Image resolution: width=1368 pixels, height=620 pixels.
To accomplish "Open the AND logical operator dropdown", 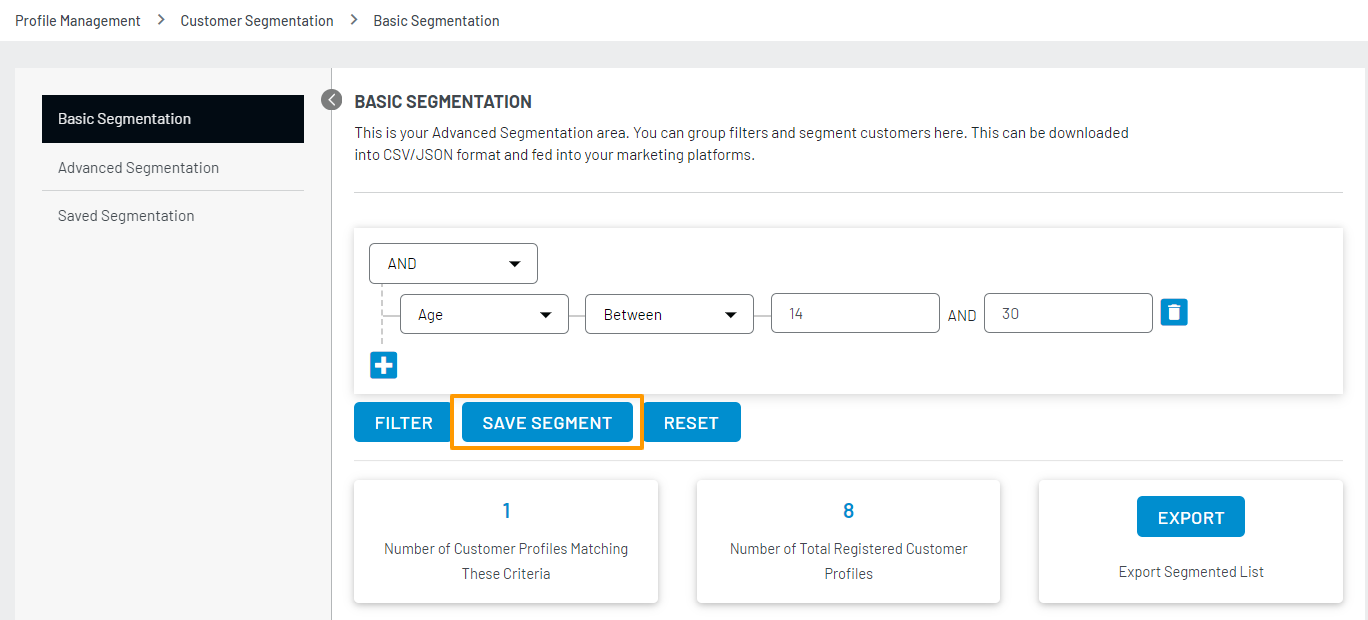I will point(452,263).
